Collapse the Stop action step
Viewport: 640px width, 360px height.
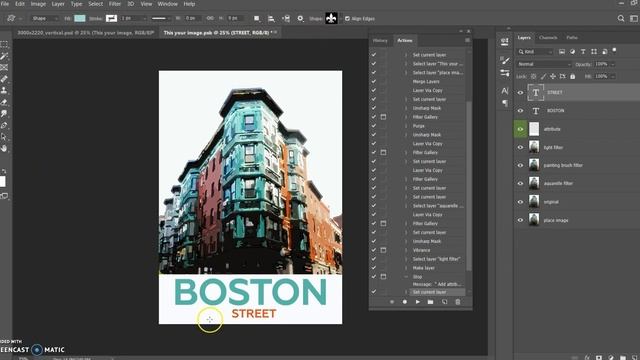[406, 277]
